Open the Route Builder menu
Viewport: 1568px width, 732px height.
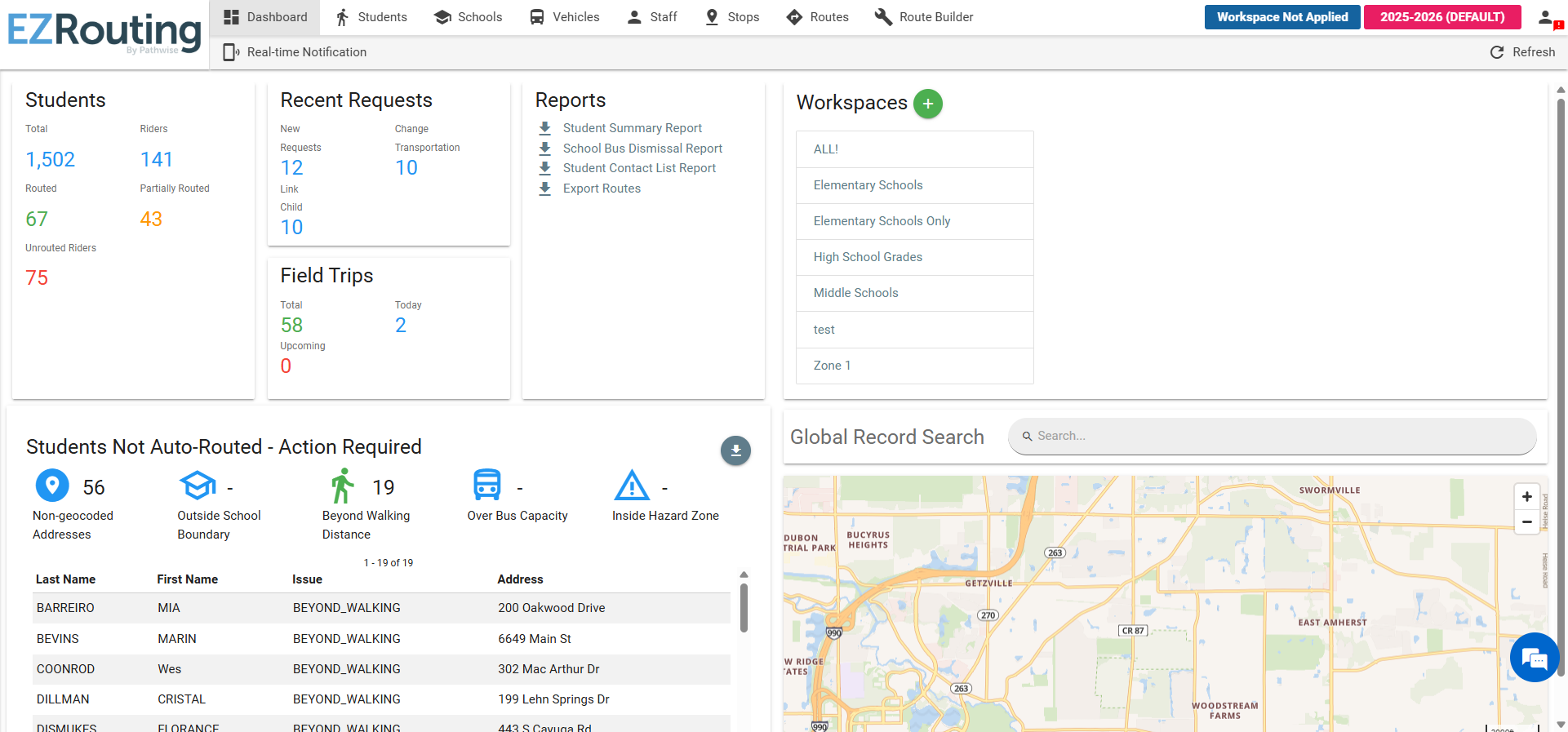(x=924, y=17)
